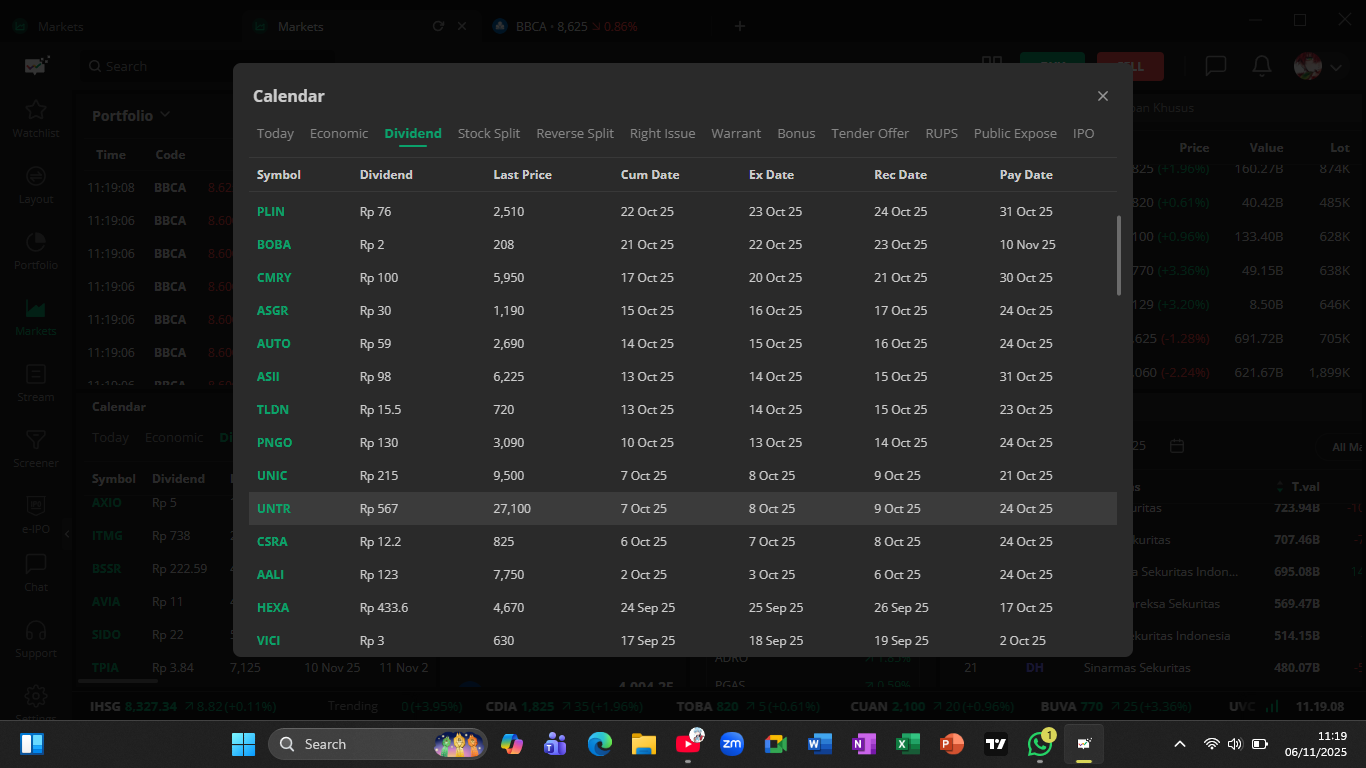Image resolution: width=1366 pixels, height=768 pixels.
Task: Show hidden system tray icons
Action: coord(1180,744)
